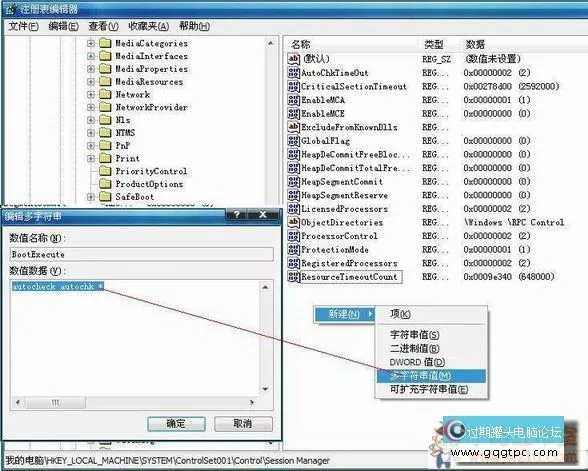588x471 pixels.
Task: Open the 文件(F) menu
Action: pyautogui.click(x=23, y=26)
